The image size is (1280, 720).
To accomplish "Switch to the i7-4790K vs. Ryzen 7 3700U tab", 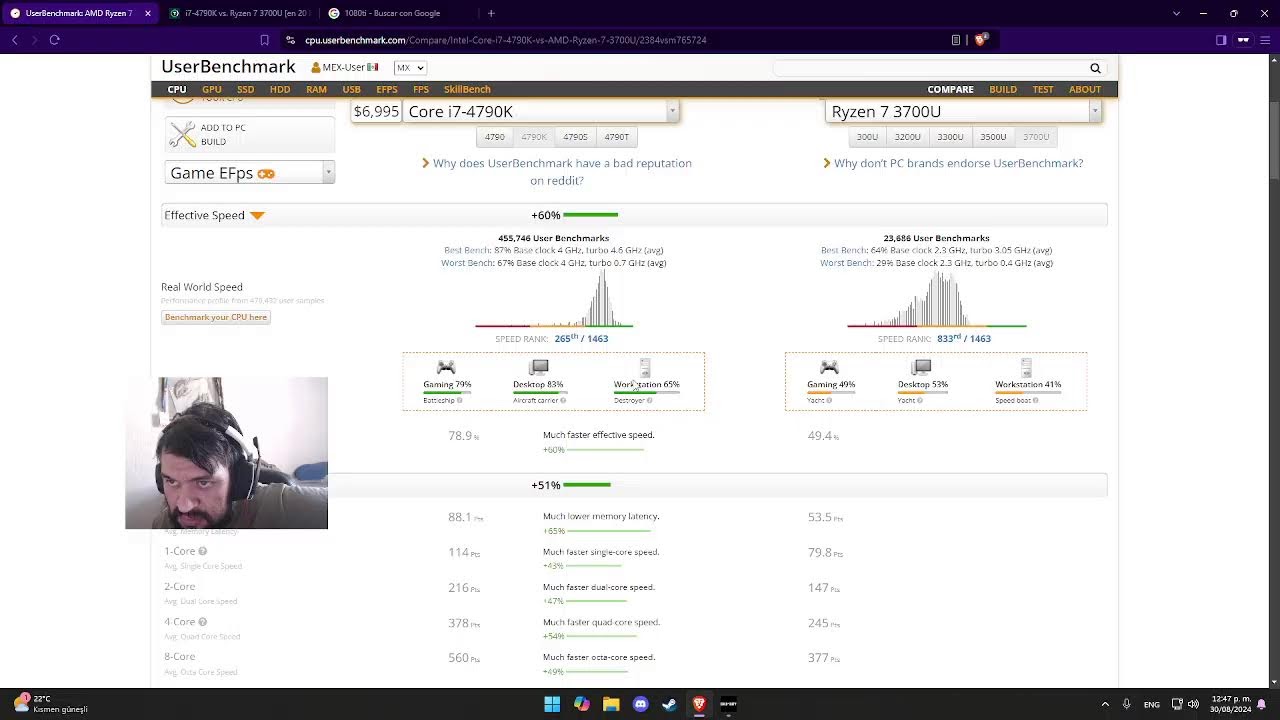I will (239, 13).
